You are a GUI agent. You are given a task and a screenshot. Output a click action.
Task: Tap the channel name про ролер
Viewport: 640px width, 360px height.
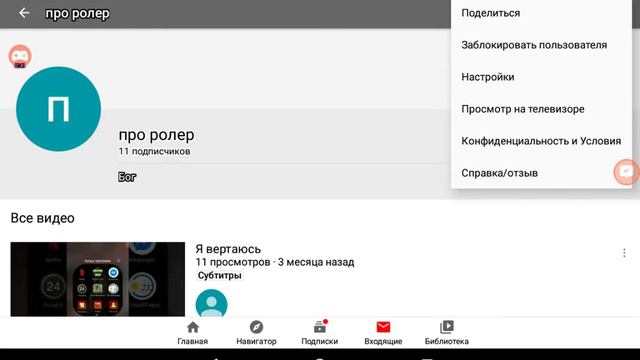(156, 135)
